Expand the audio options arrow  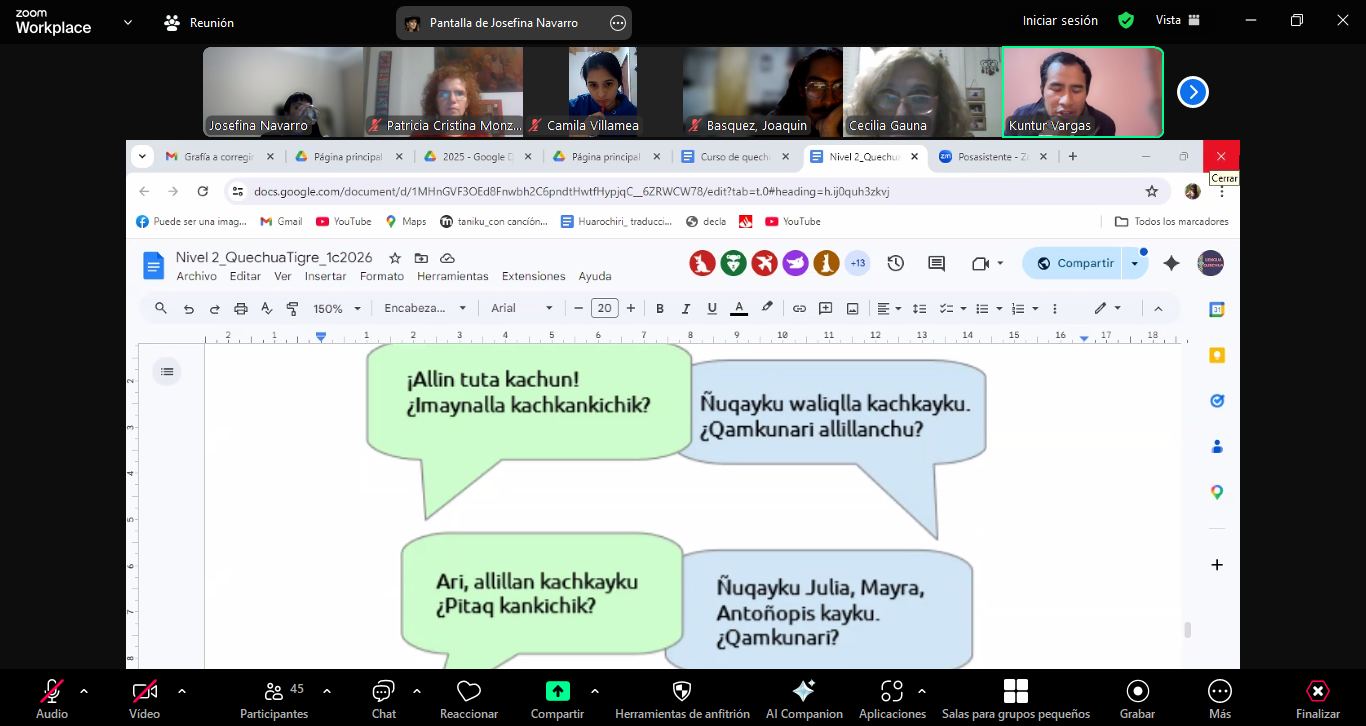click(x=84, y=691)
